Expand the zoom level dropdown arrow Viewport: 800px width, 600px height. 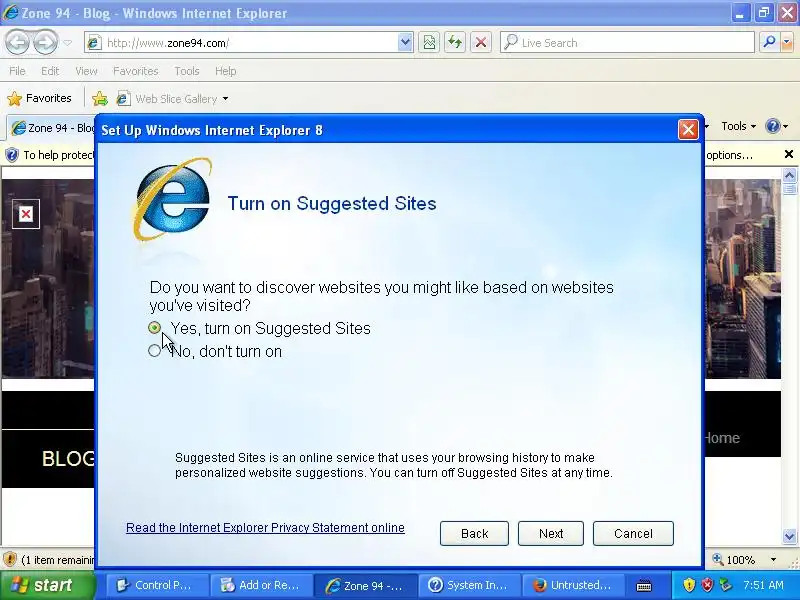tap(773, 560)
